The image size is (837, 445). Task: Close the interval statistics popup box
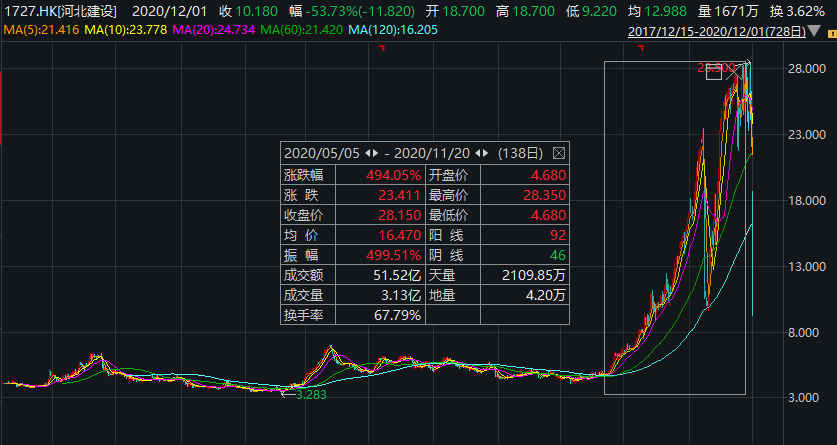[x=558, y=154]
